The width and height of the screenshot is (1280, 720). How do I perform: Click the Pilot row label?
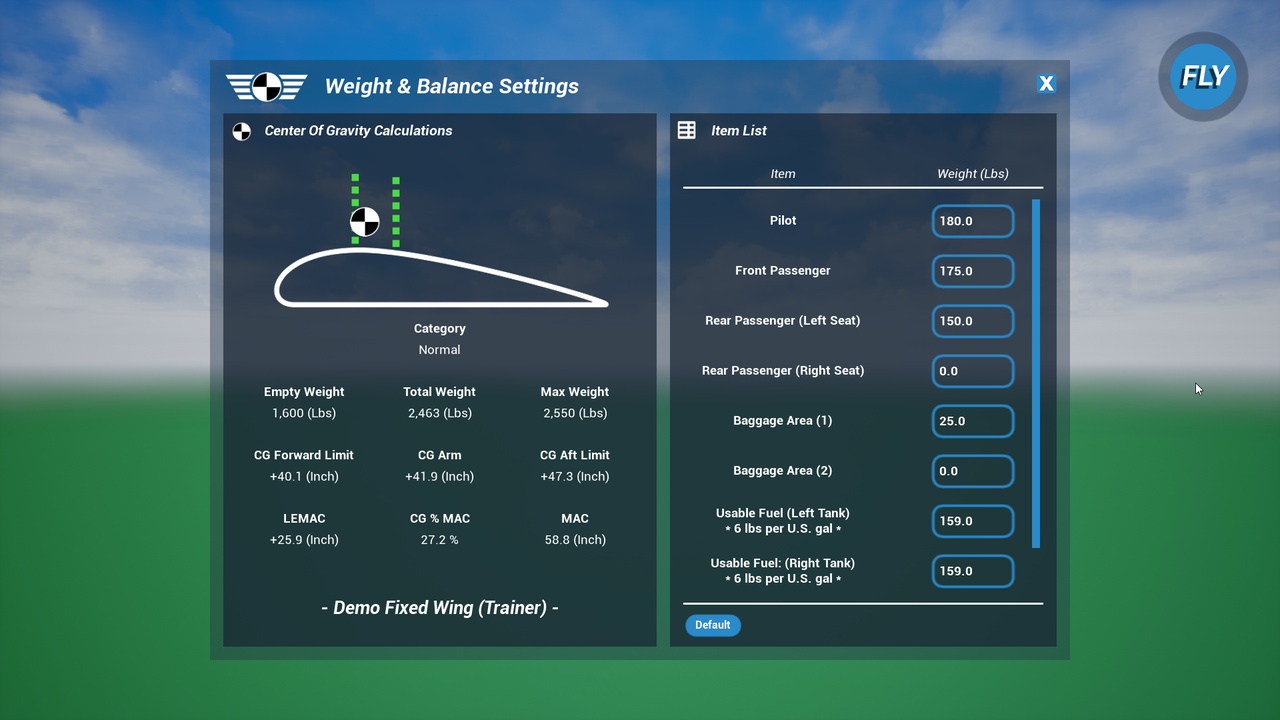click(x=783, y=221)
